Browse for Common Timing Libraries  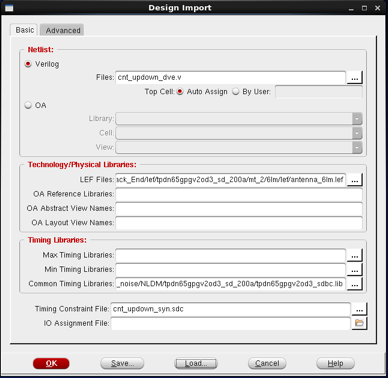(x=355, y=284)
